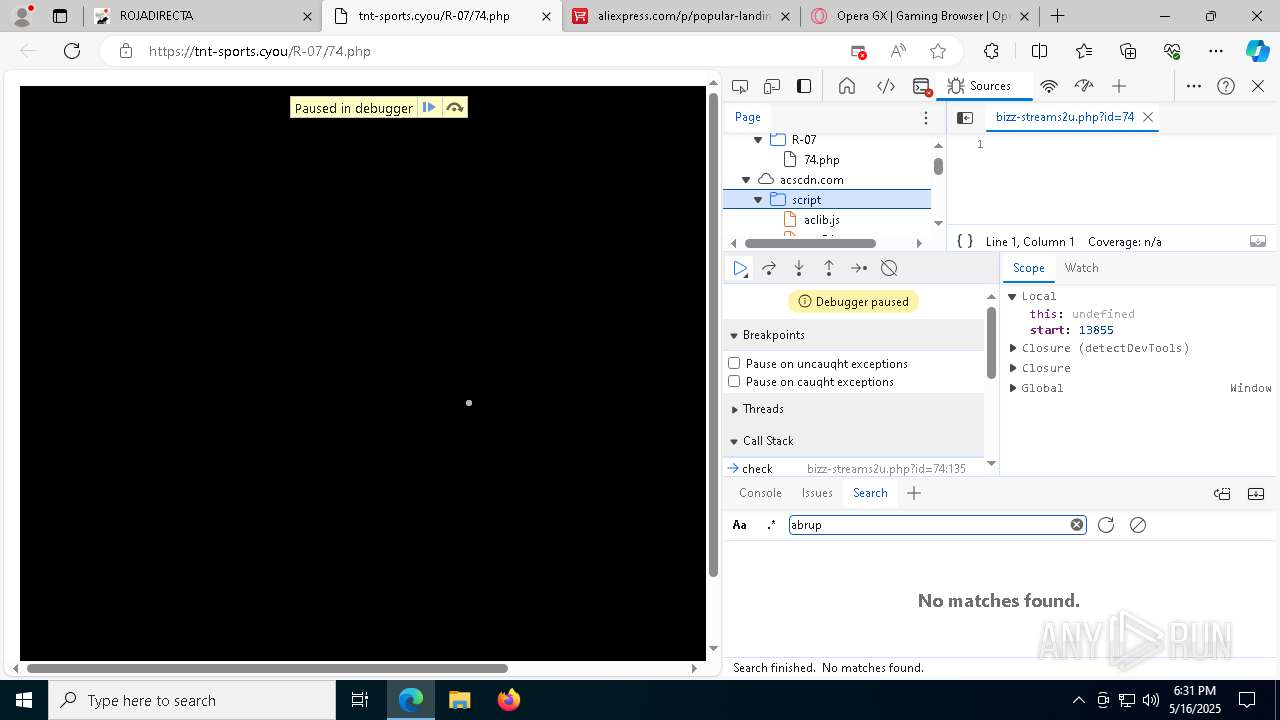This screenshot has height=720, width=1280.
Task: Open a new browser tab
Action: 1057,16
